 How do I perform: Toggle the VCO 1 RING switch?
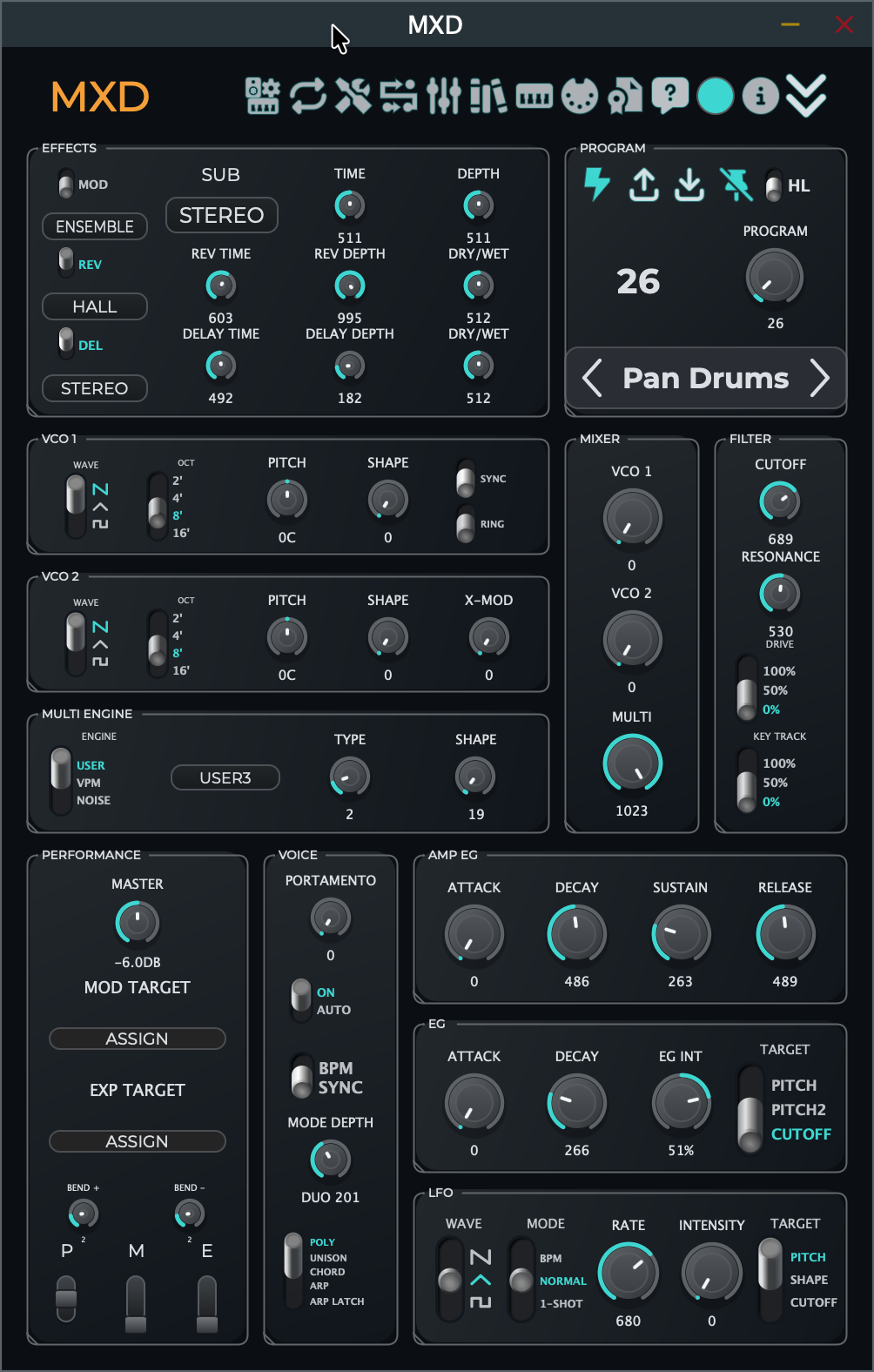tap(467, 524)
